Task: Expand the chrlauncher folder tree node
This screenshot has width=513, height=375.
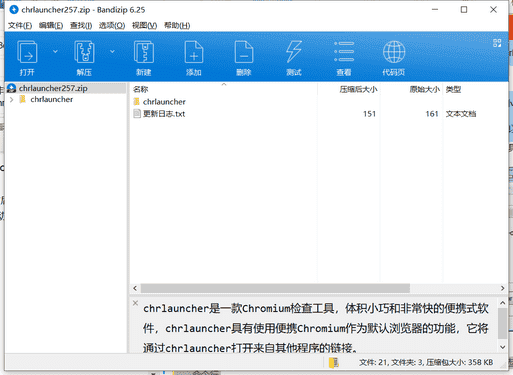Action: click(x=12, y=99)
